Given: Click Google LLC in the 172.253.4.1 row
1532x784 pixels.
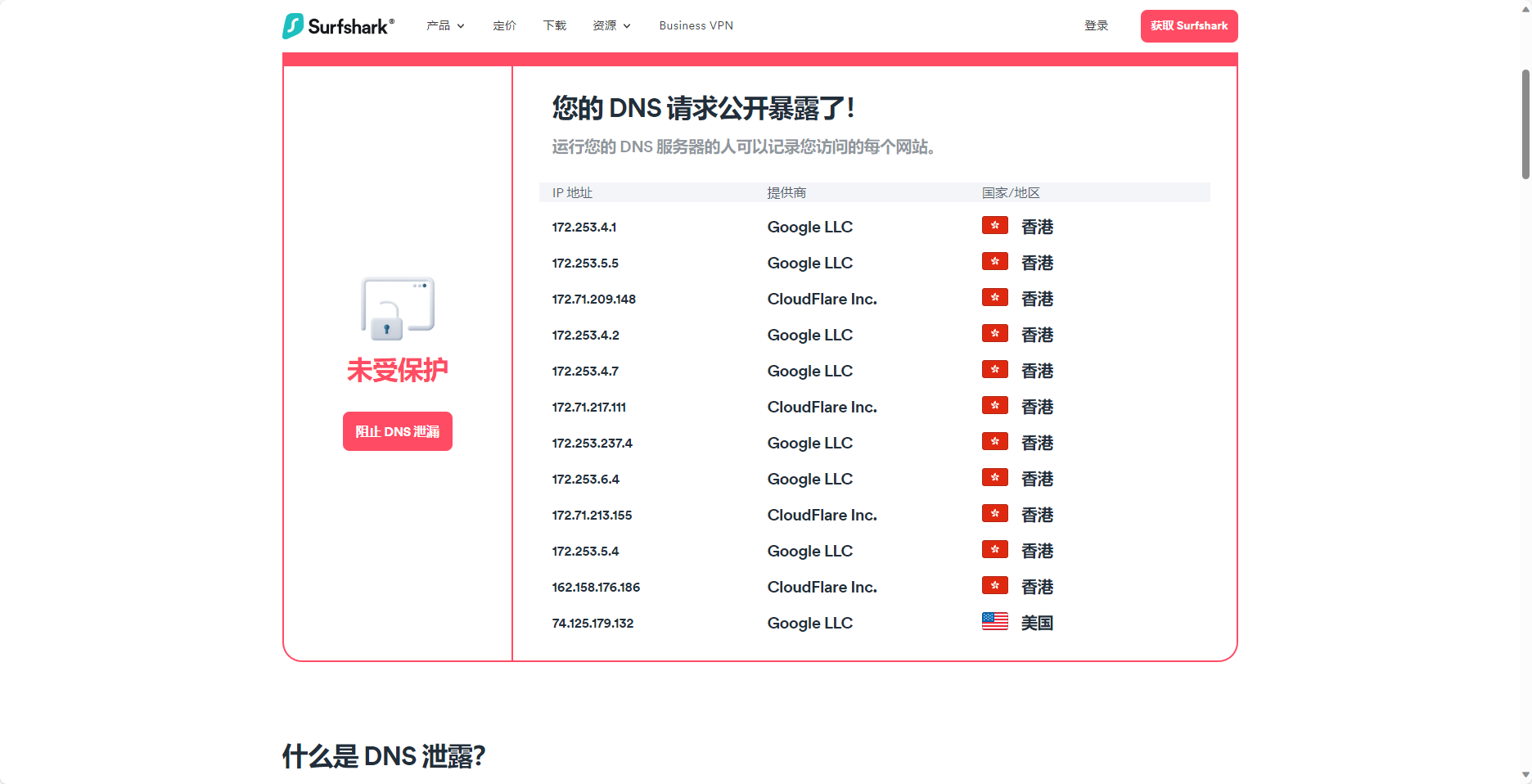Looking at the screenshot, I should 810,228.
